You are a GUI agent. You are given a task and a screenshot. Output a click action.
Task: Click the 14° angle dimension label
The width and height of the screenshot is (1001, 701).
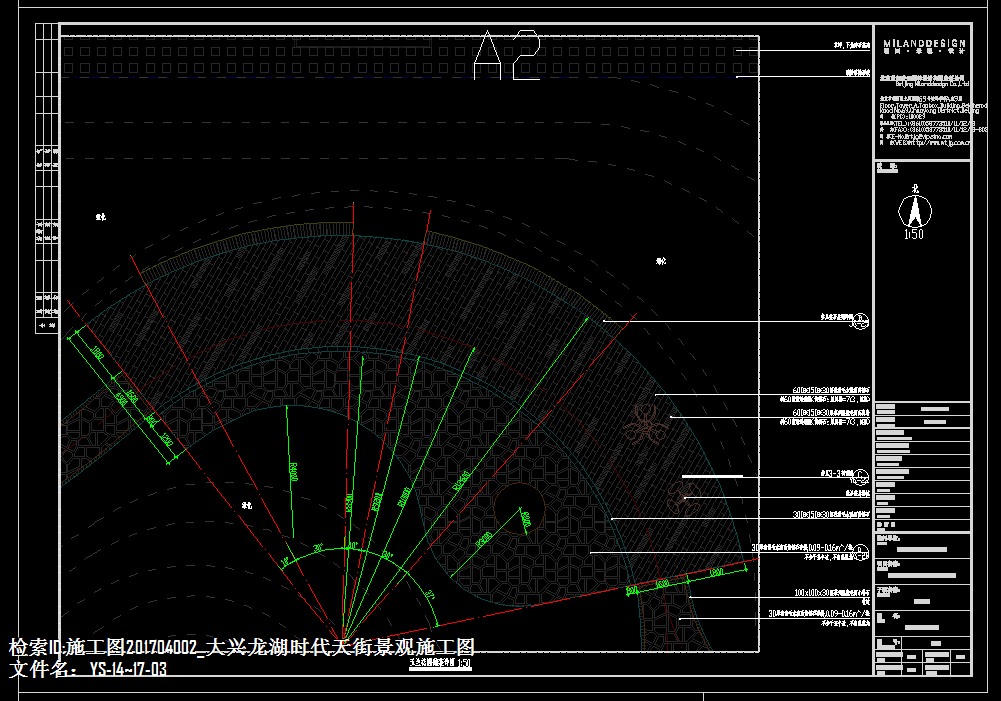coord(285,562)
